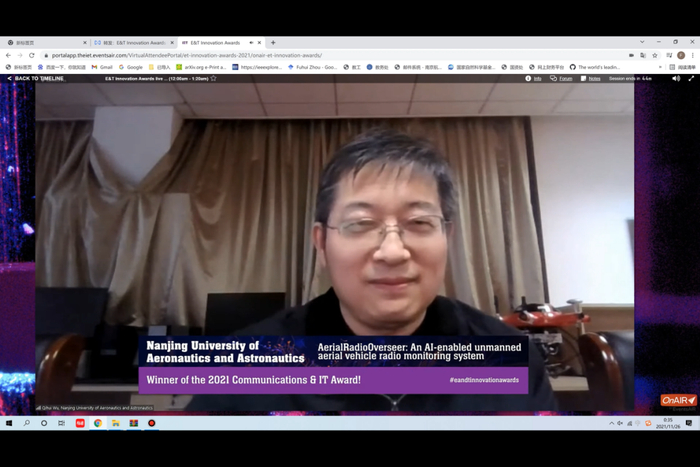Close the first browser tab
The image size is (700, 467).
pos(85,43)
